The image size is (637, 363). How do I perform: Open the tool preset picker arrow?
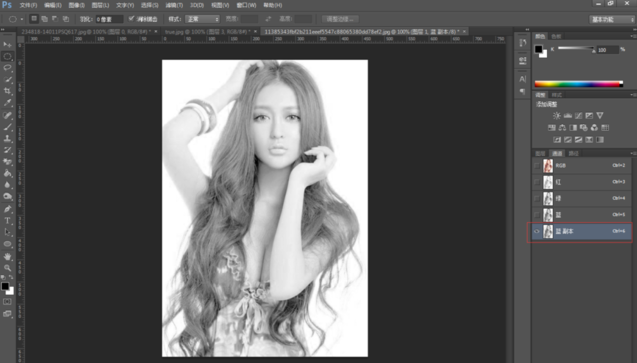(22, 19)
